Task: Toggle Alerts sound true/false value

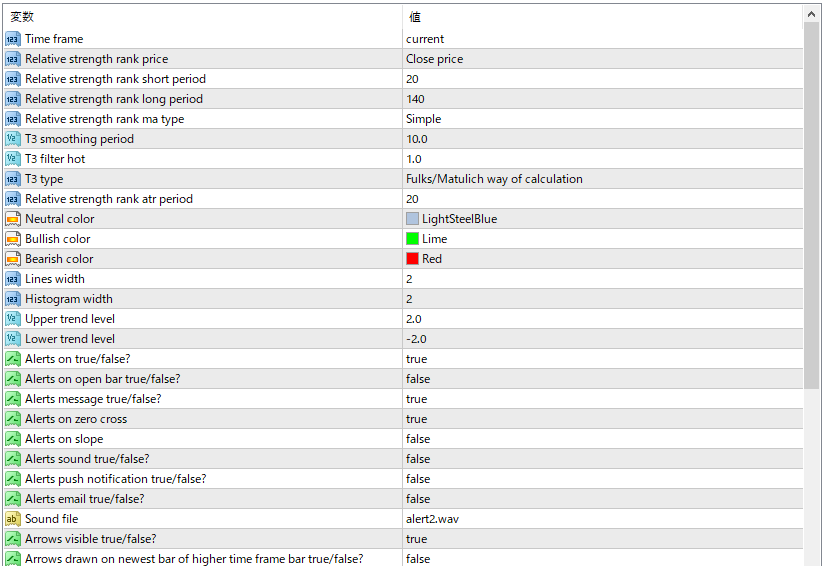Action: pos(418,459)
